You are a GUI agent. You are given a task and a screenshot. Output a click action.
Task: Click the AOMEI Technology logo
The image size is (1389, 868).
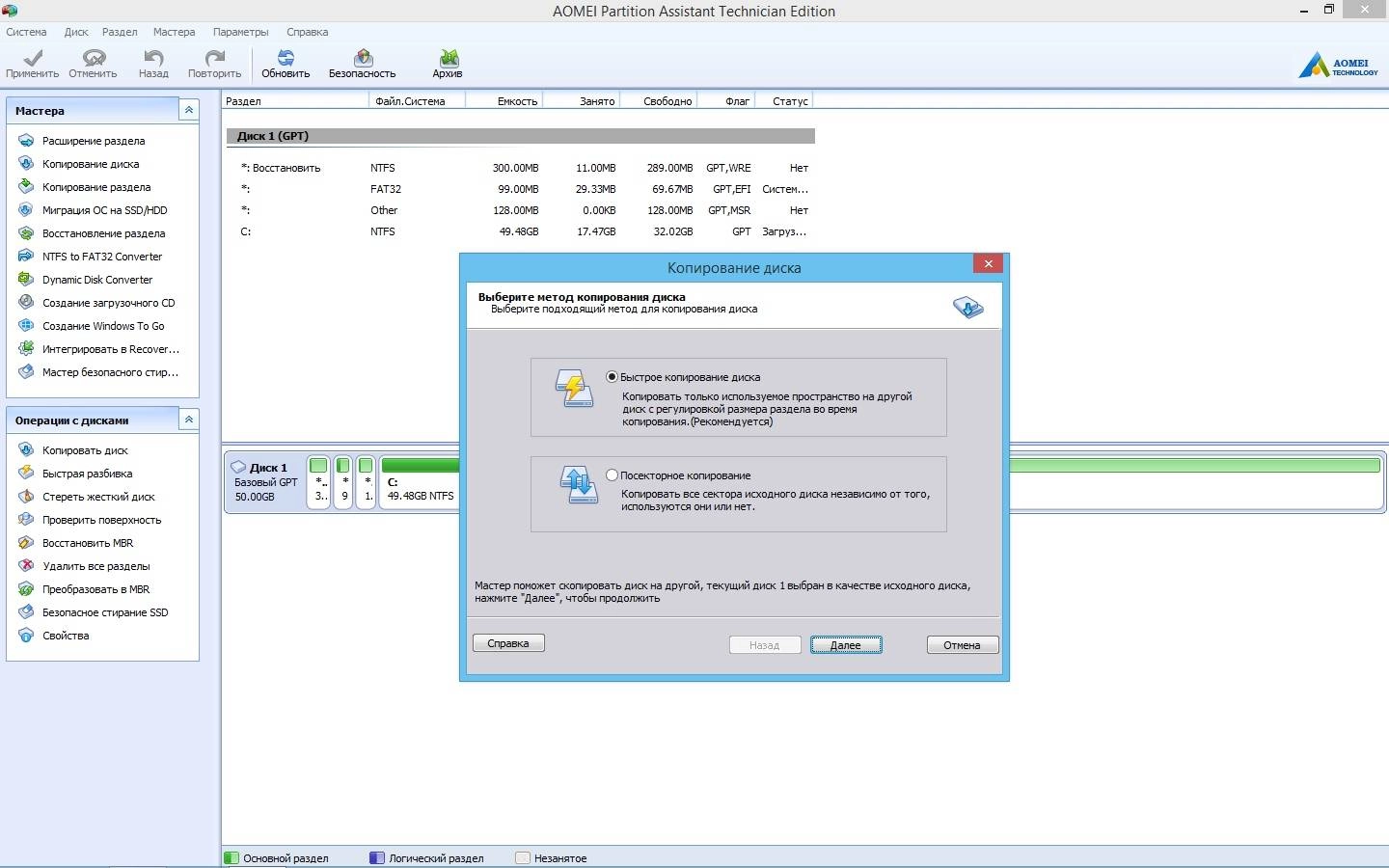point(1338,66)
